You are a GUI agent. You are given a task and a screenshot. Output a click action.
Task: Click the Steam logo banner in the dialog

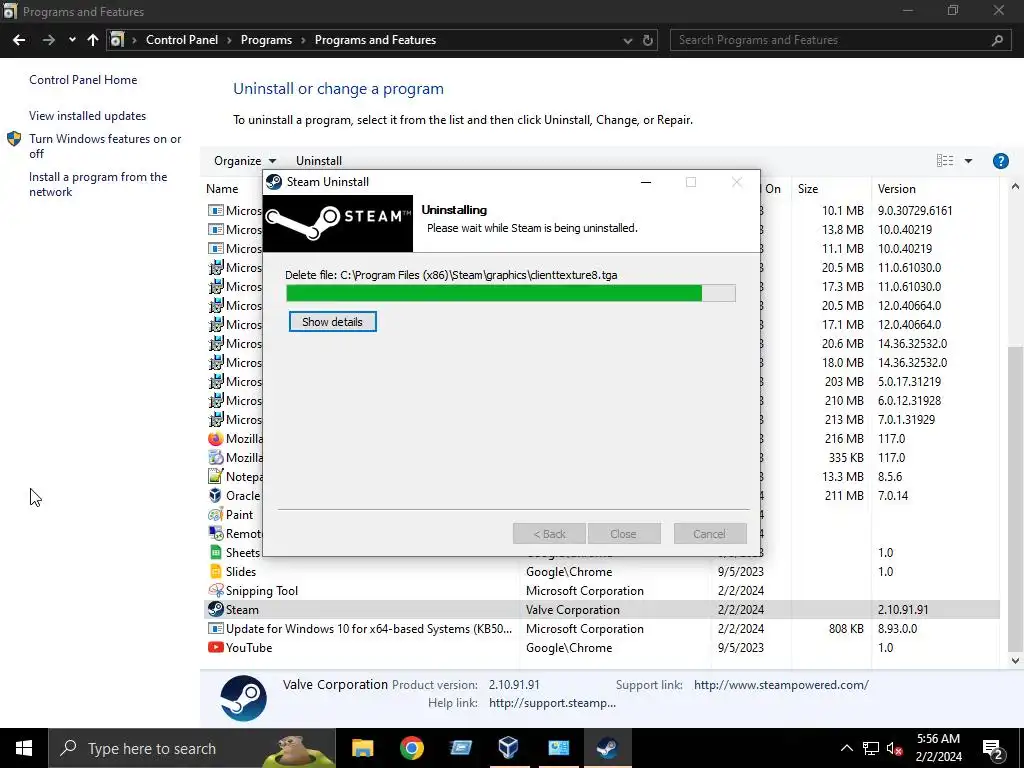point(338,223)
